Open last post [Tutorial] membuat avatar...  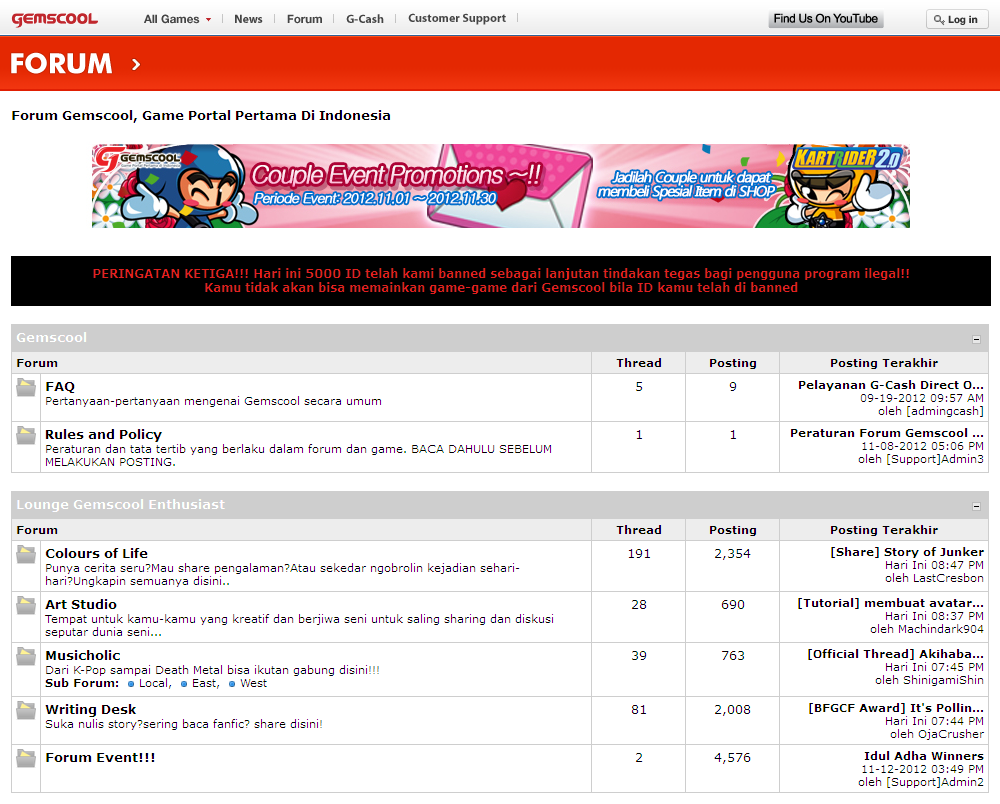(x=890, y=603)
